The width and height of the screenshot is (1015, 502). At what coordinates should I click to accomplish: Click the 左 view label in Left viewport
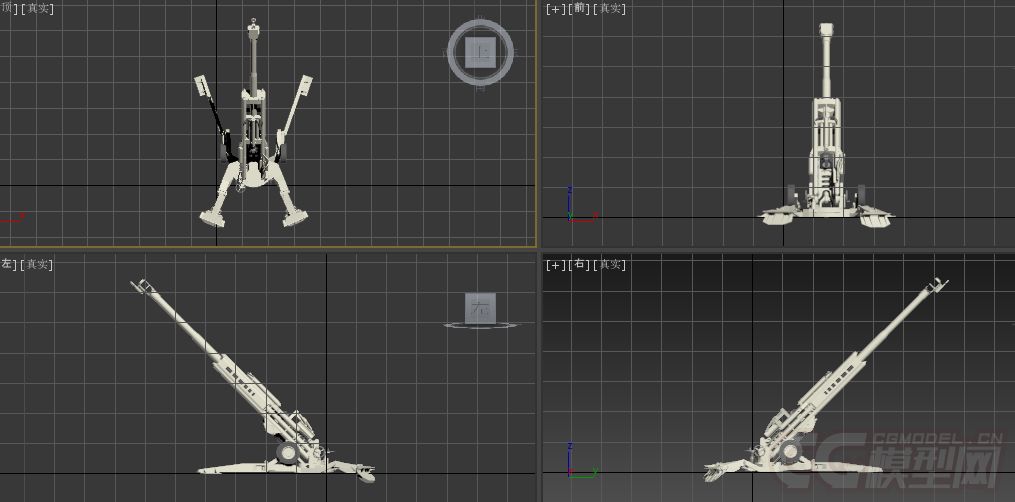(6, 264)
